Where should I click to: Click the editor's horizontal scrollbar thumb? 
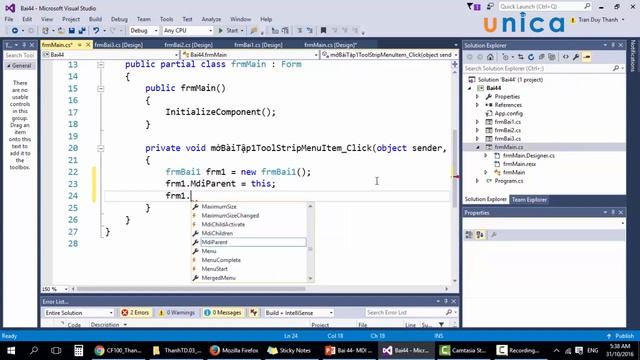[x=191, y=289]
